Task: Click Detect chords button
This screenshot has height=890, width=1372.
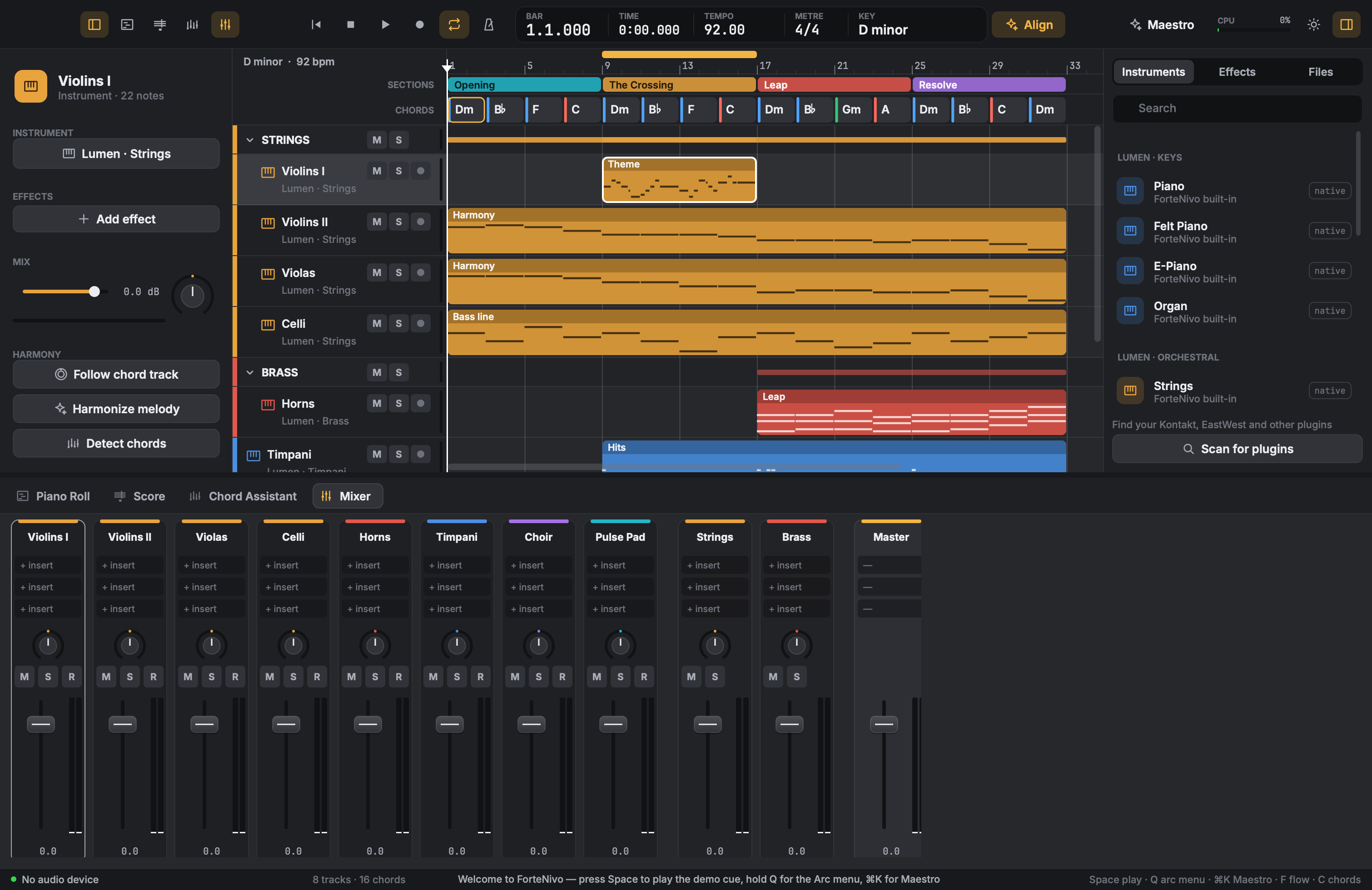Action: [x=116, y=444]
